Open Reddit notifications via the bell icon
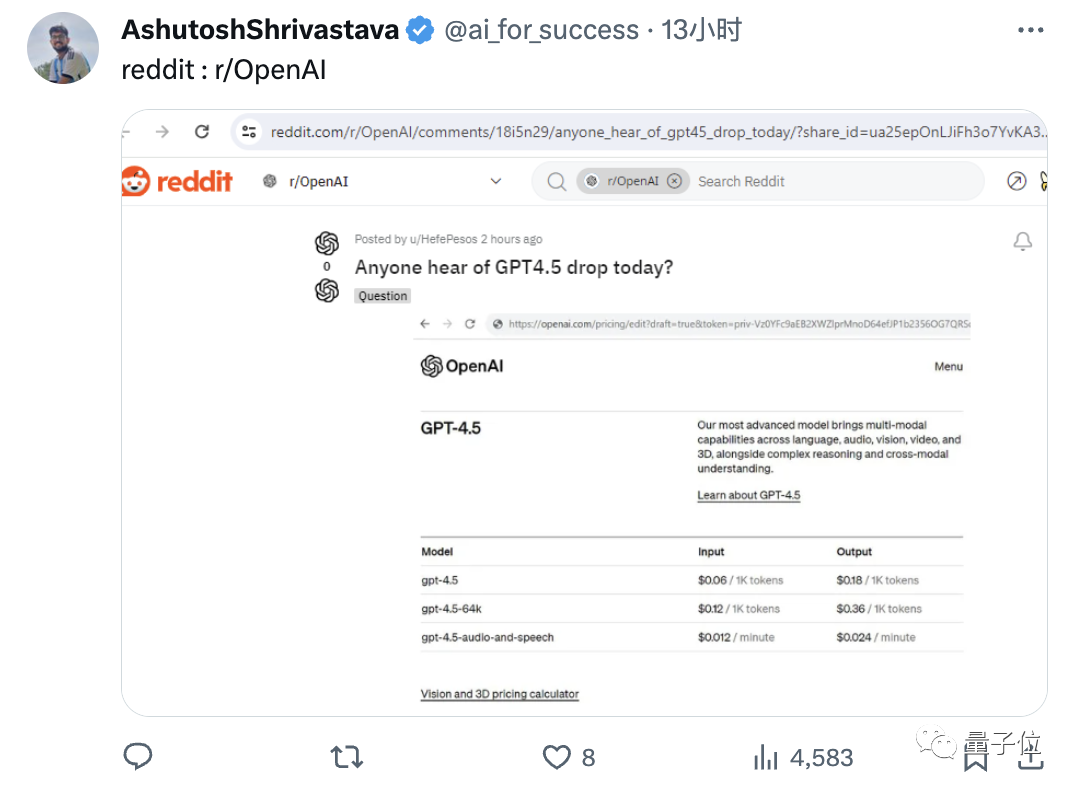 click(1023, 242)
